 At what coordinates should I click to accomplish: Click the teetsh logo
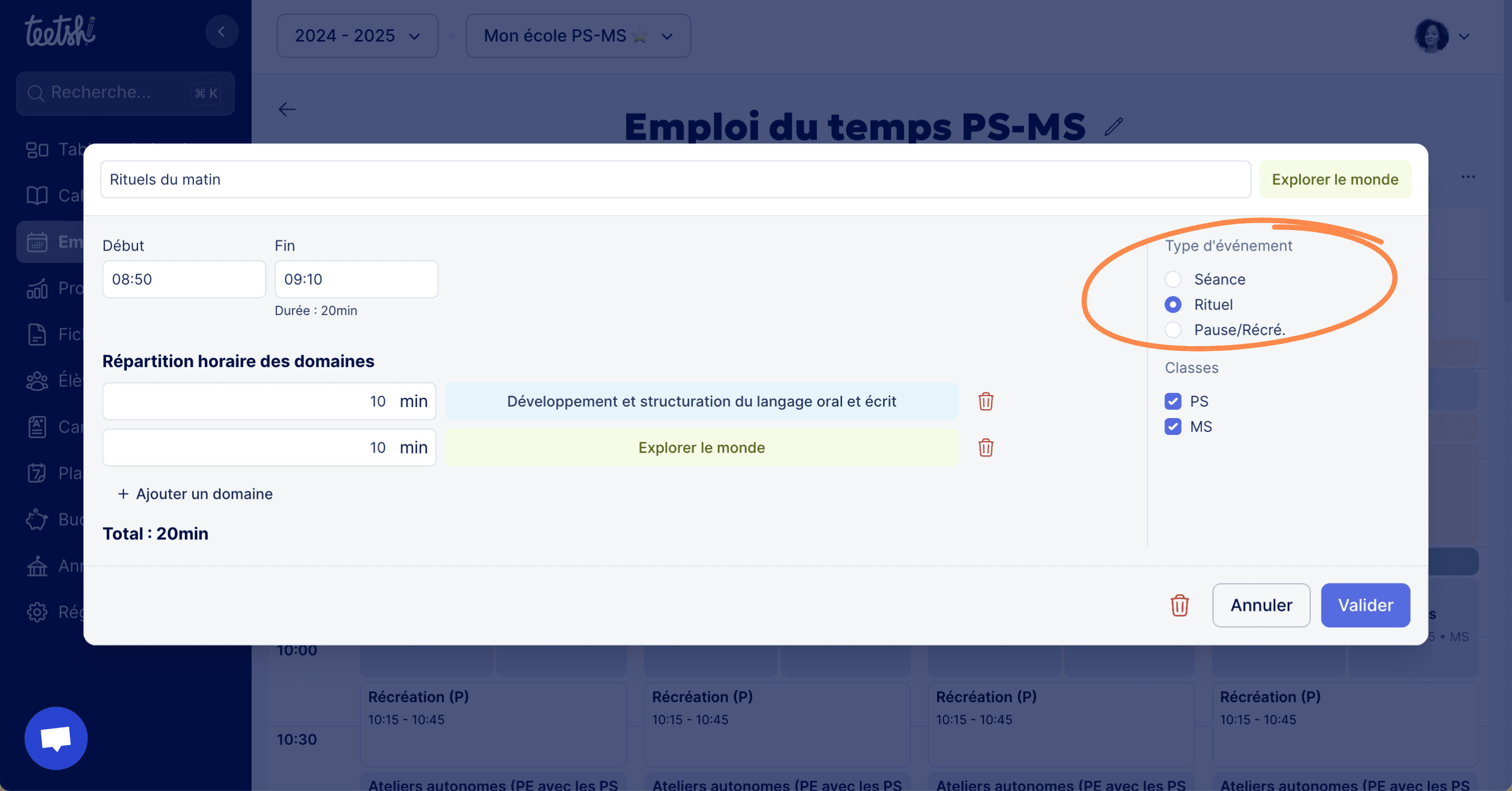coord(60,31)
